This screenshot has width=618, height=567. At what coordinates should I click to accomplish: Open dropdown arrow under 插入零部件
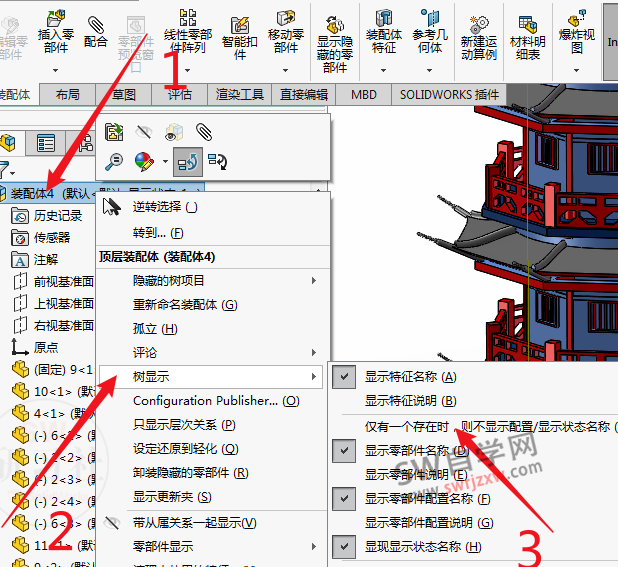[x=55, y=71]
